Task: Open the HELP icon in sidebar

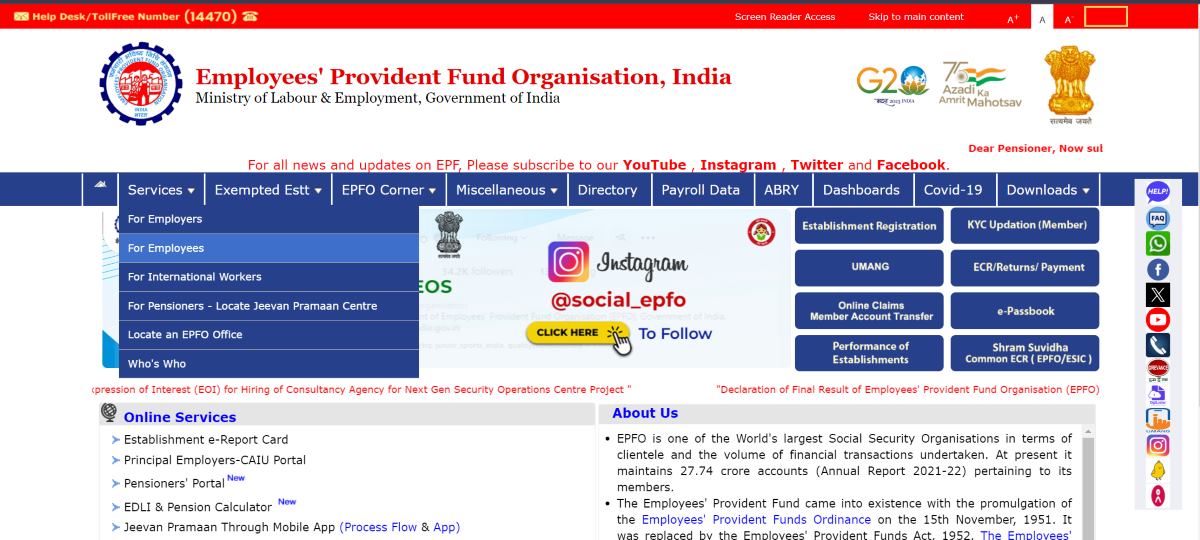Action: 1158,192
